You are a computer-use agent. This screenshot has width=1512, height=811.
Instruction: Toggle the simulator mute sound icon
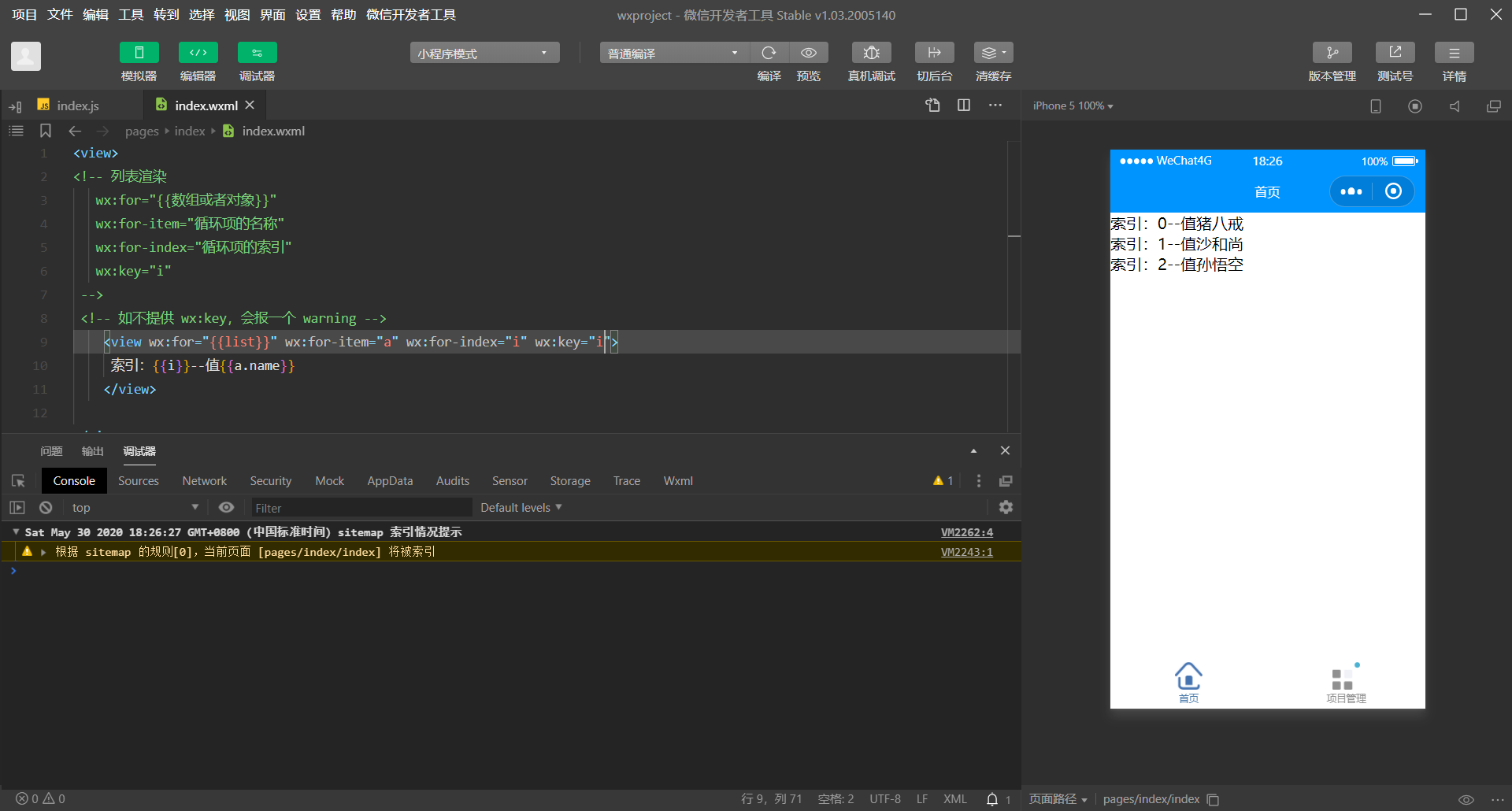click(1455, 106)
